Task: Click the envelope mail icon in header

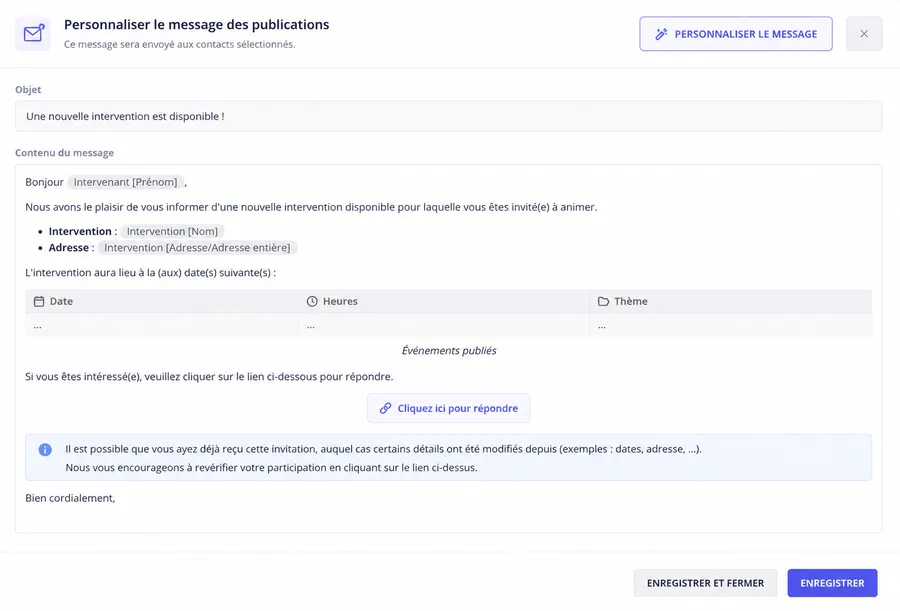Action: (33, 33)
